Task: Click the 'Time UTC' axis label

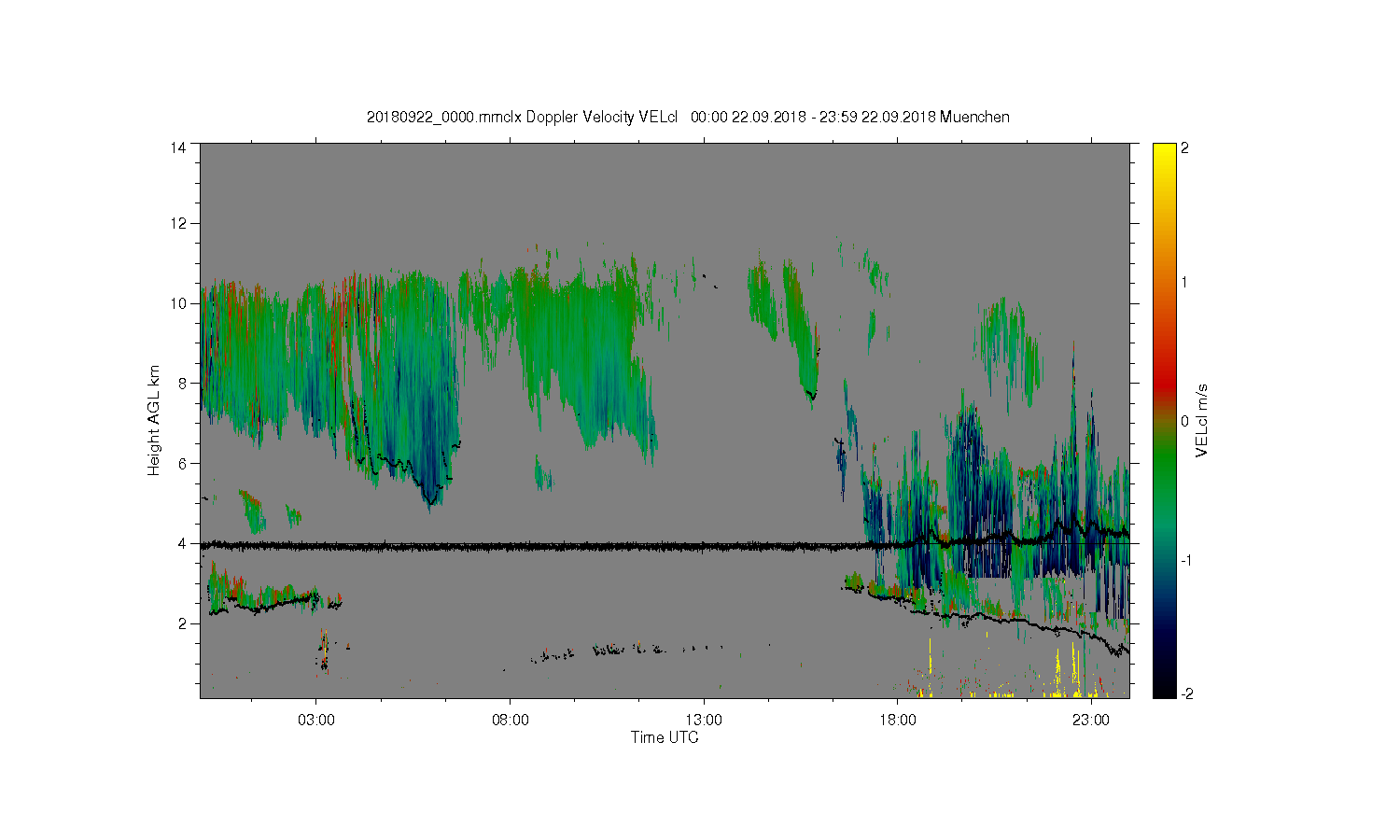Action: (665, 737)
